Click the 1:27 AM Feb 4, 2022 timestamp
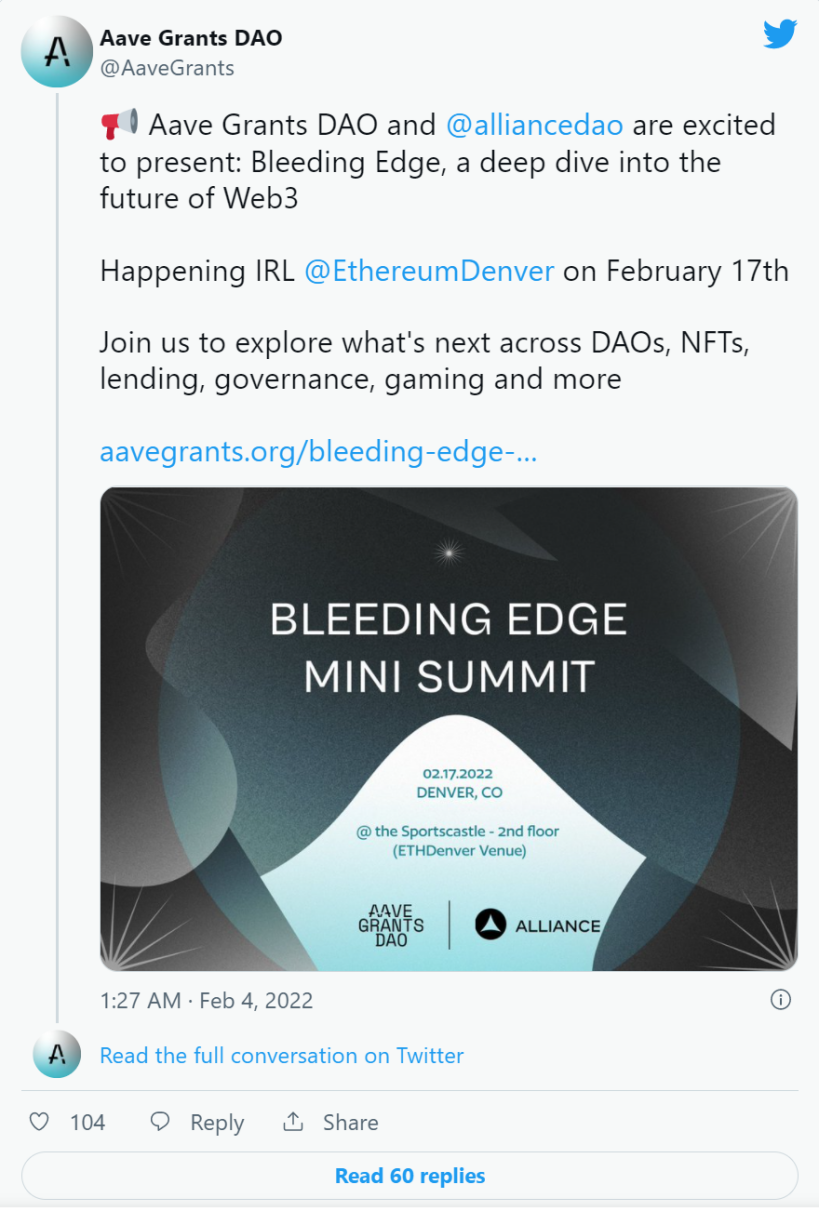Viewport: 819px width, 1212px height. pyautogui.click(x=206, y=1000)
